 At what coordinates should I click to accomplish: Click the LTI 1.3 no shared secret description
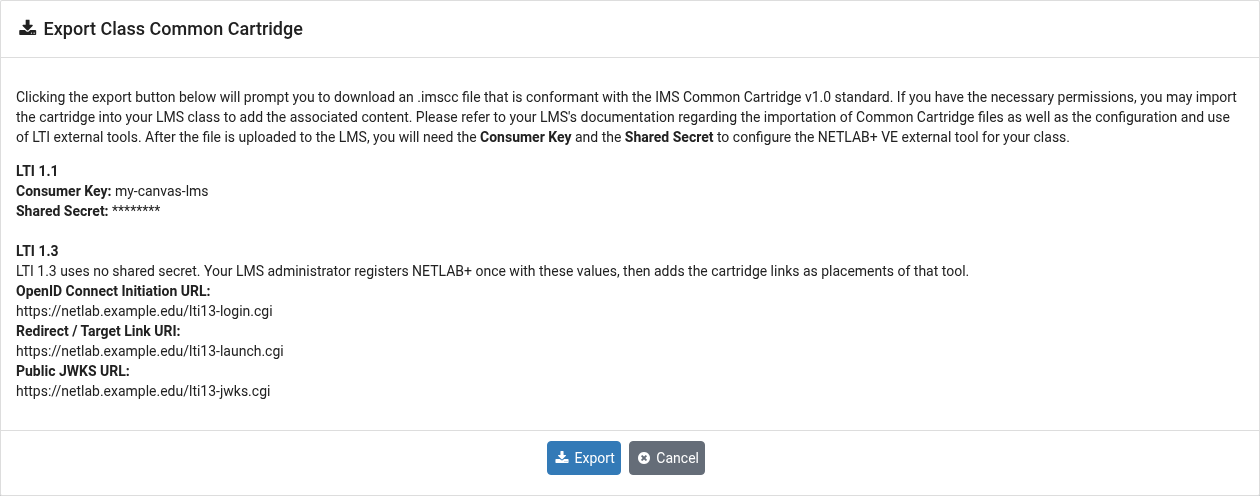[x=492, y=271]
